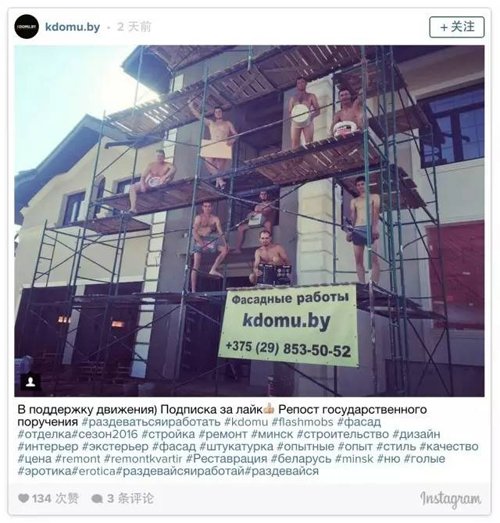Open hashtag #беларусь
The image size is (500, 523).
click(301, 459)
